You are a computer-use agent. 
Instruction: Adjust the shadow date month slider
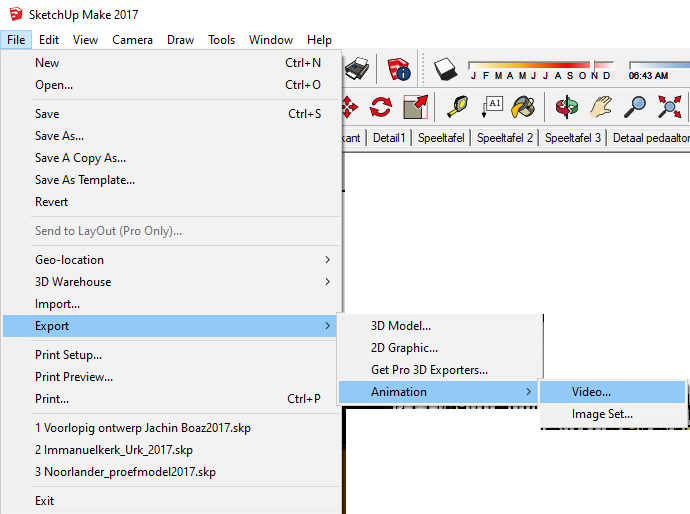541,65
